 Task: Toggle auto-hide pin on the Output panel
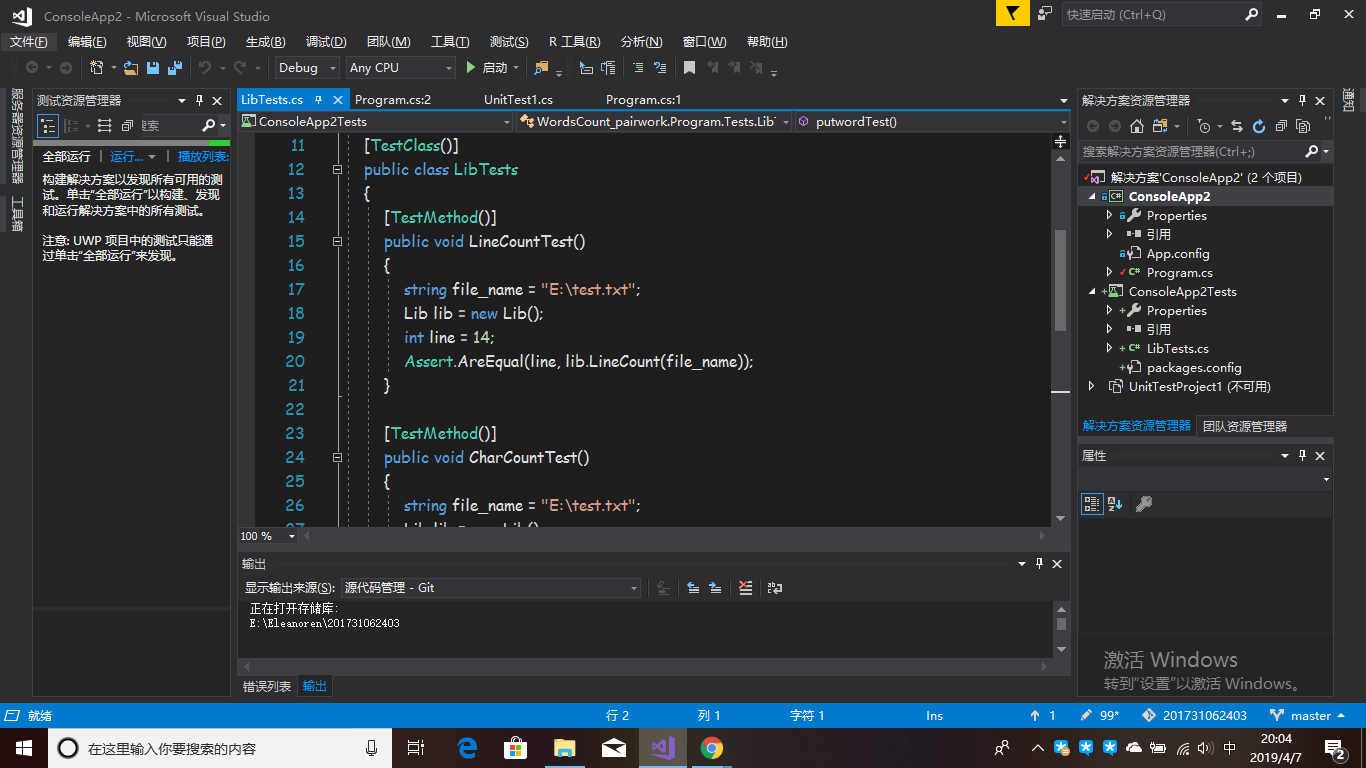[x=1039, y=564]
